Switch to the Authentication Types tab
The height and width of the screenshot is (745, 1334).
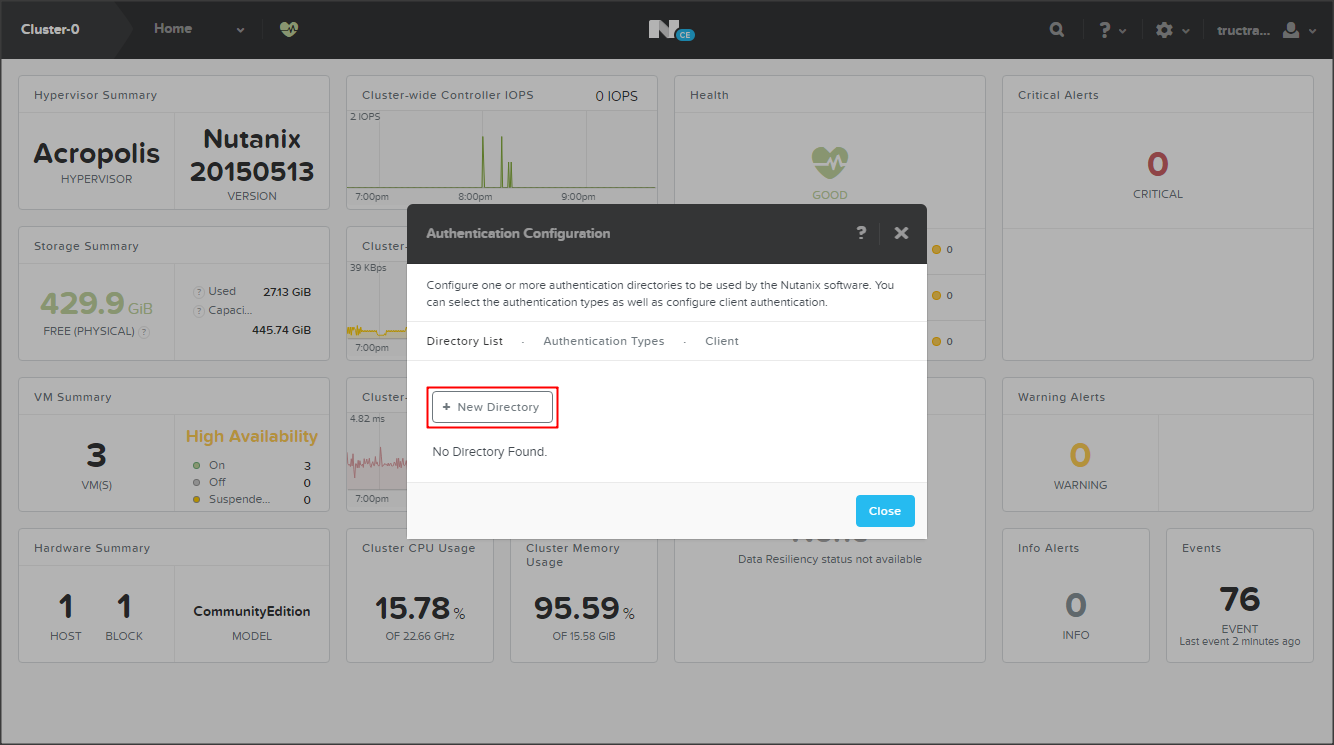(x=603, y=341)
